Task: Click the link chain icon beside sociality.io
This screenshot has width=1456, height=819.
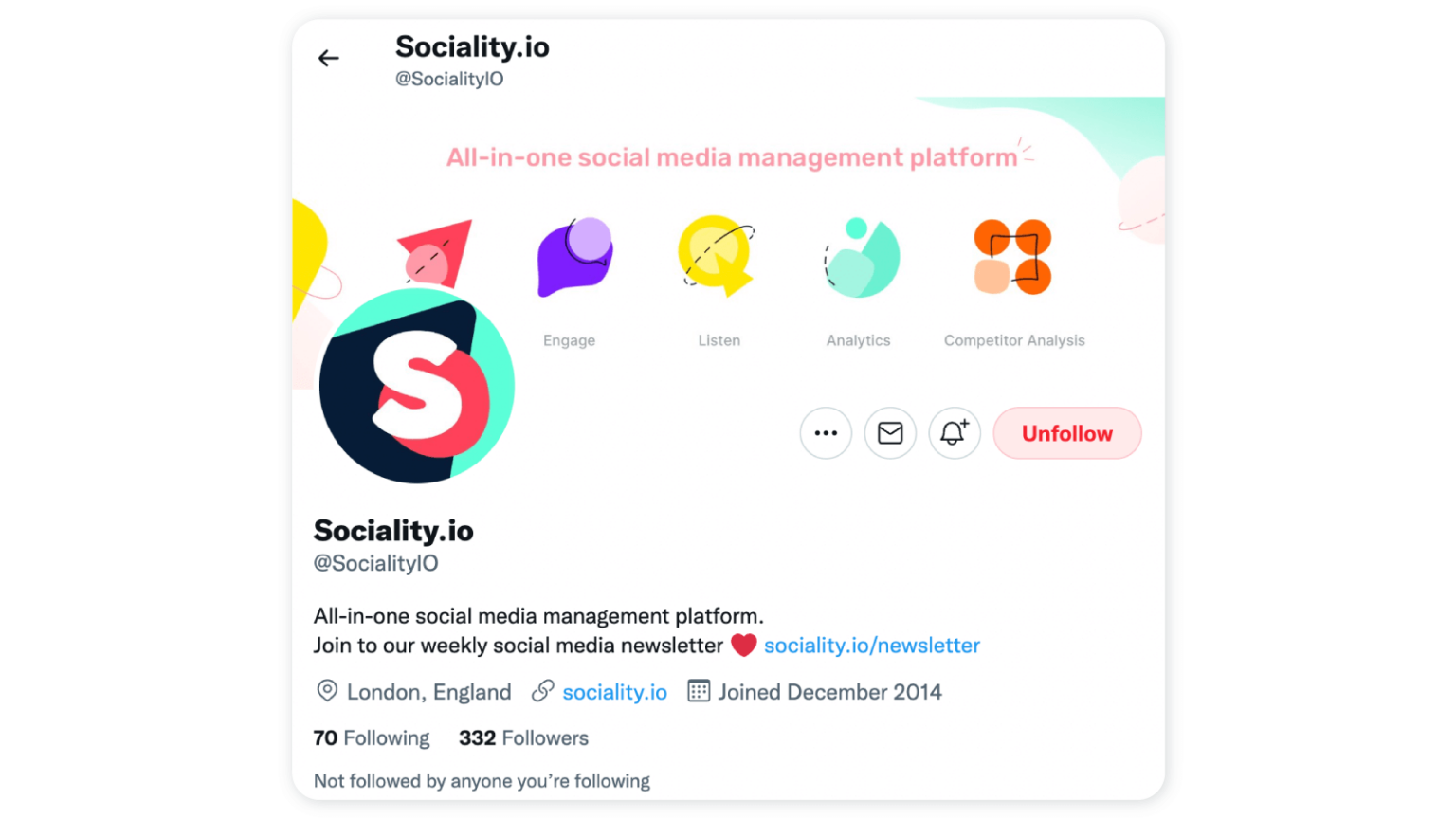Action: pos(543,691)
